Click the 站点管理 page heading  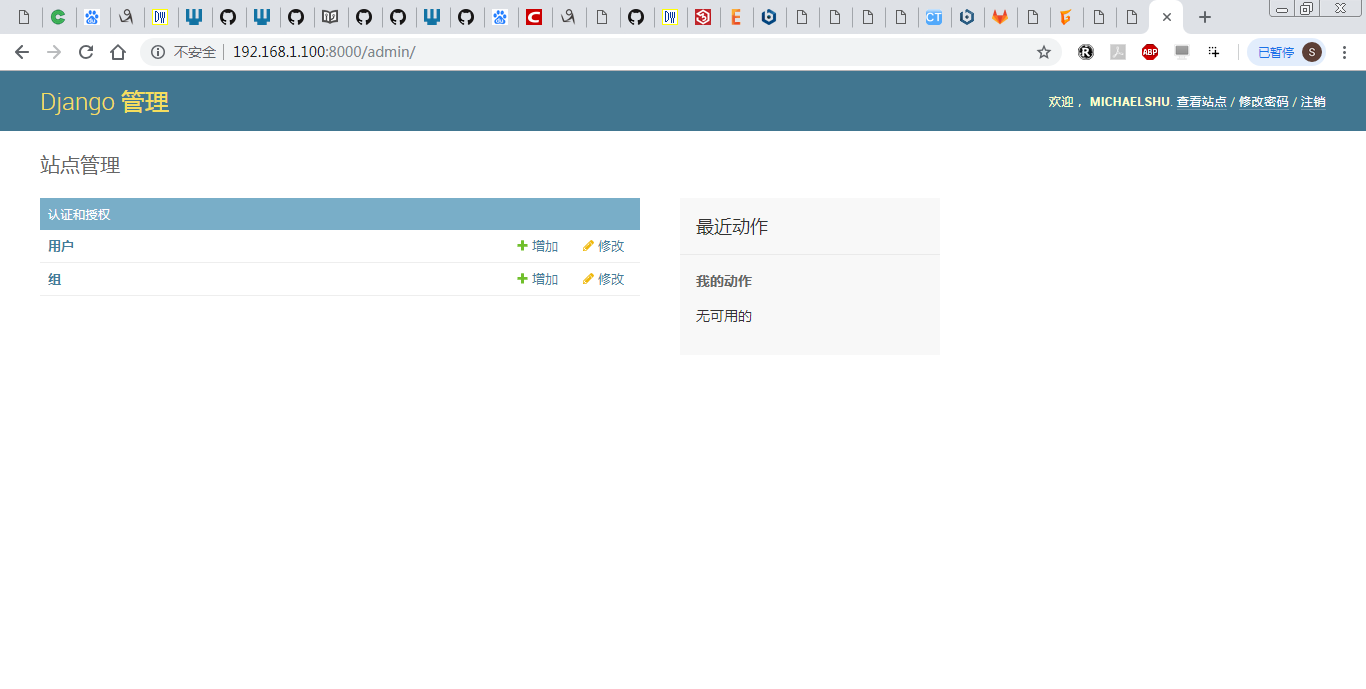point(80,166)
